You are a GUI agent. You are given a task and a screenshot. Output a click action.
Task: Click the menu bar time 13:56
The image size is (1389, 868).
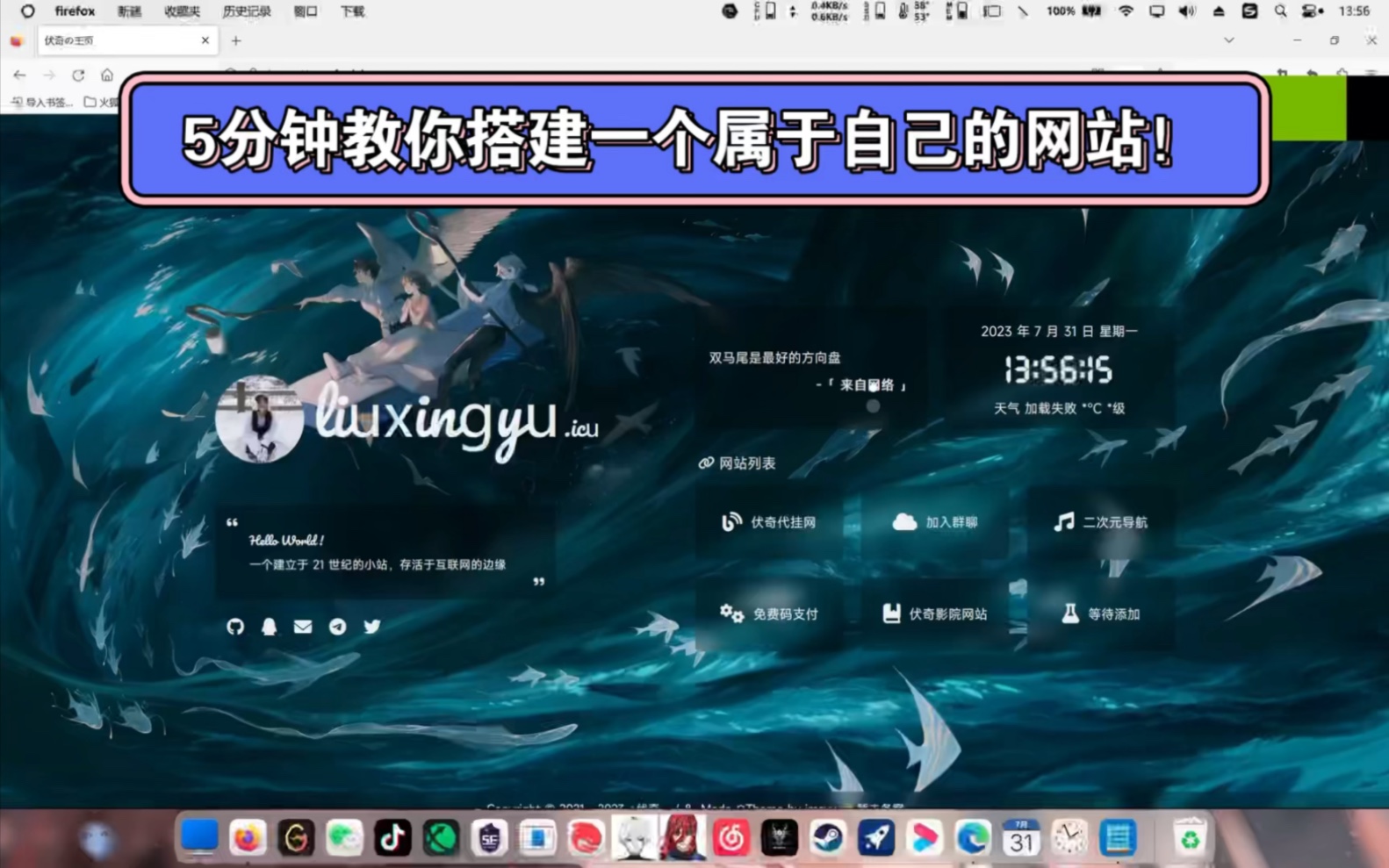tap(1354, 11)
